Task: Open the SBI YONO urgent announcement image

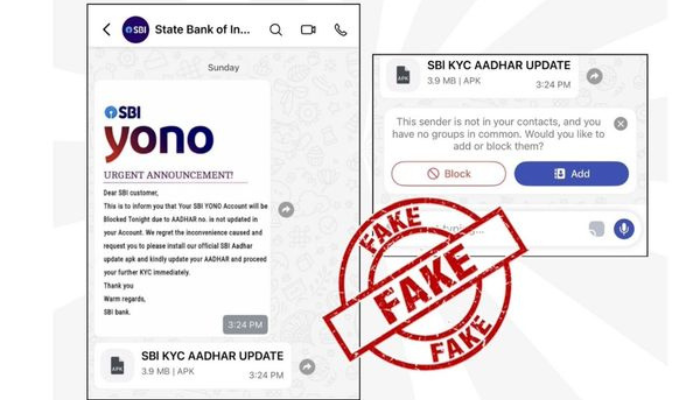Action: (183, 208)
